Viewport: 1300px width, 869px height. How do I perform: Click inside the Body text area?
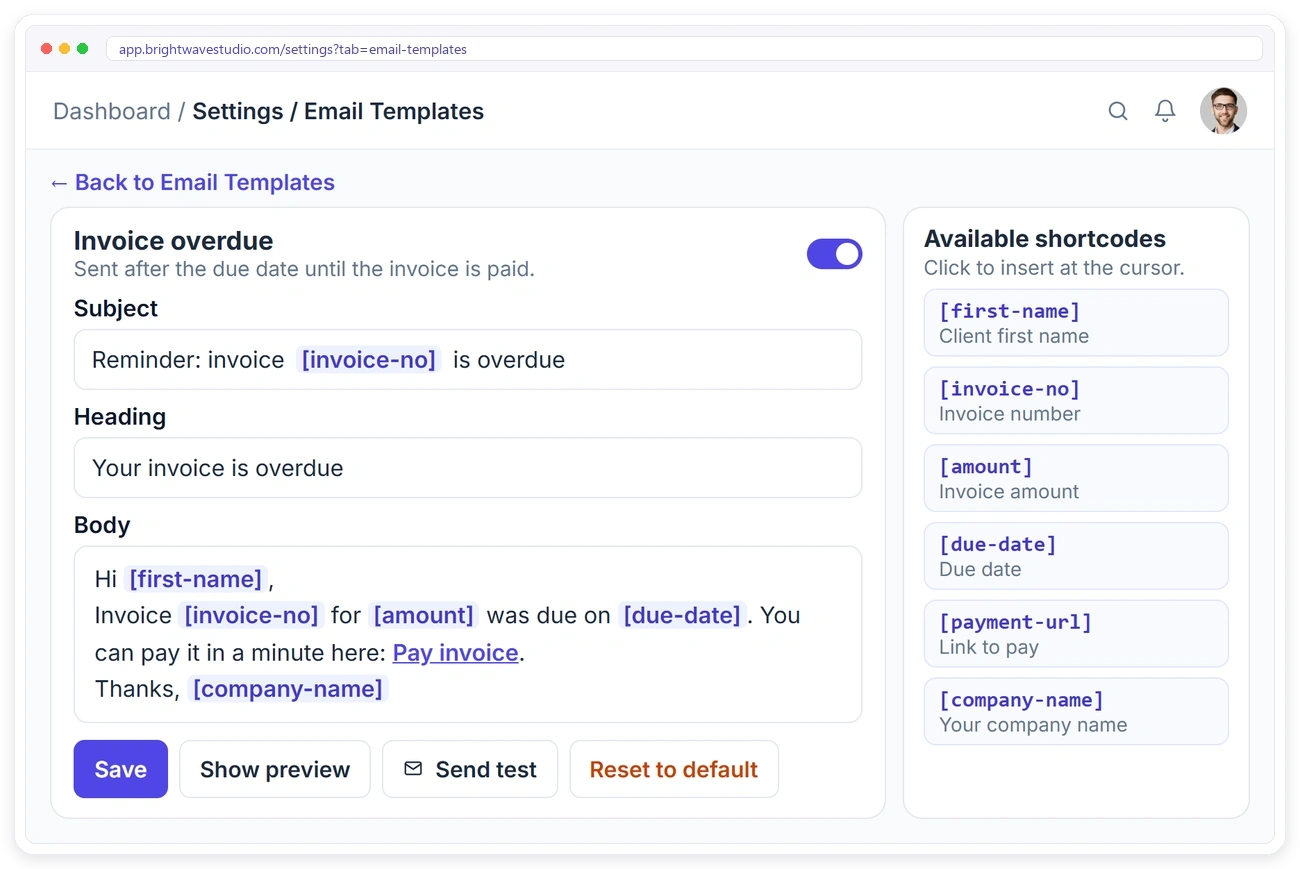pos(468,634)
